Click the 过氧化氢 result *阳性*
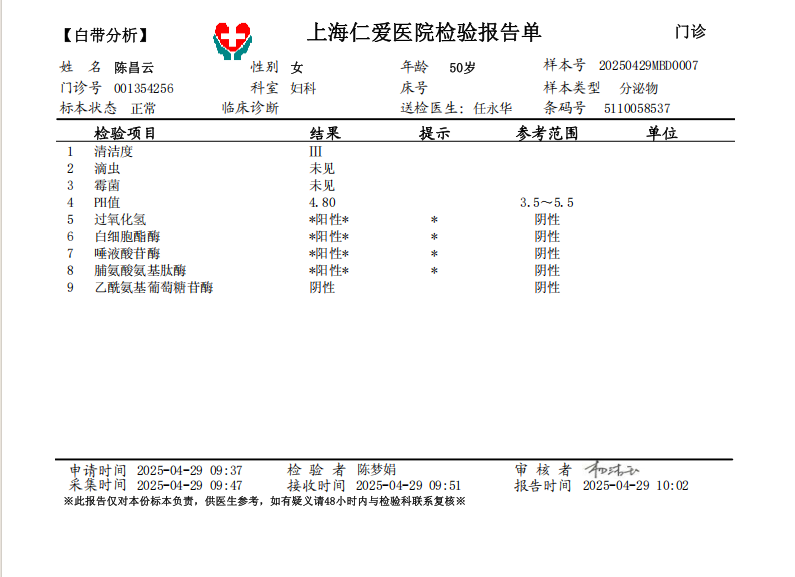The height and width of the screenshot is (577, 795). pyautogui.click(x=329, y=220)
